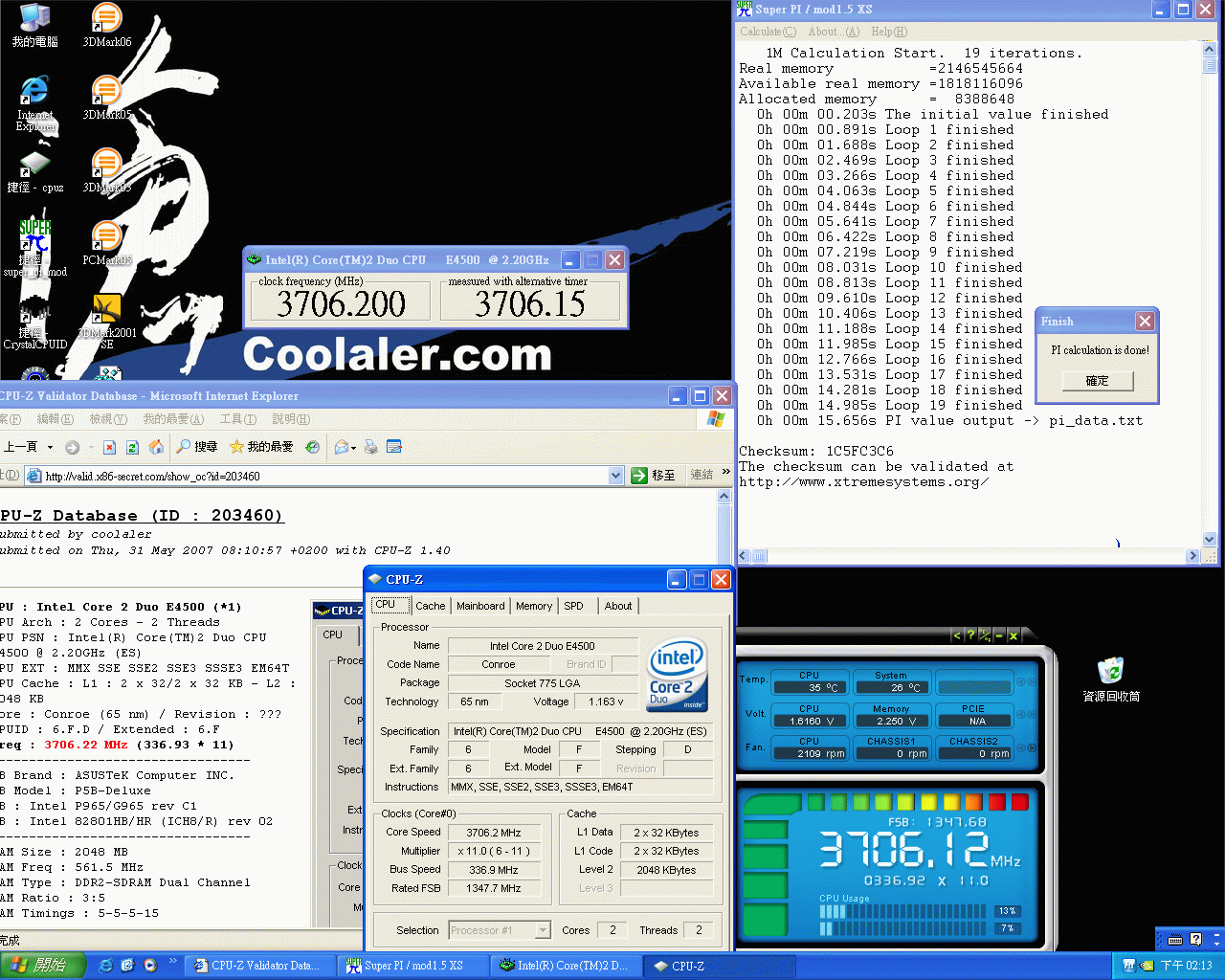Toggle Celsius/Fahrenheit on the hardware monitor widget

[x=984, y=635]
